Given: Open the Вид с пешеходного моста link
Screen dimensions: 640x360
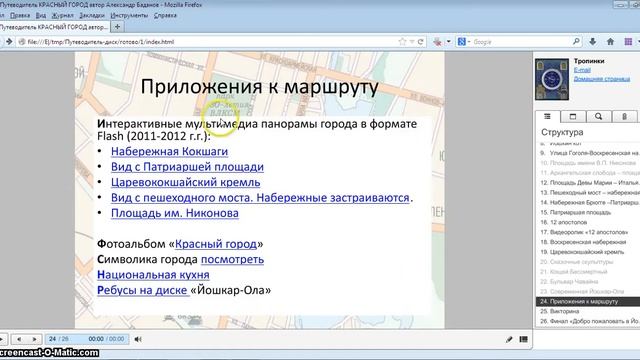Looking at the screenshot, I should [260, 198].
